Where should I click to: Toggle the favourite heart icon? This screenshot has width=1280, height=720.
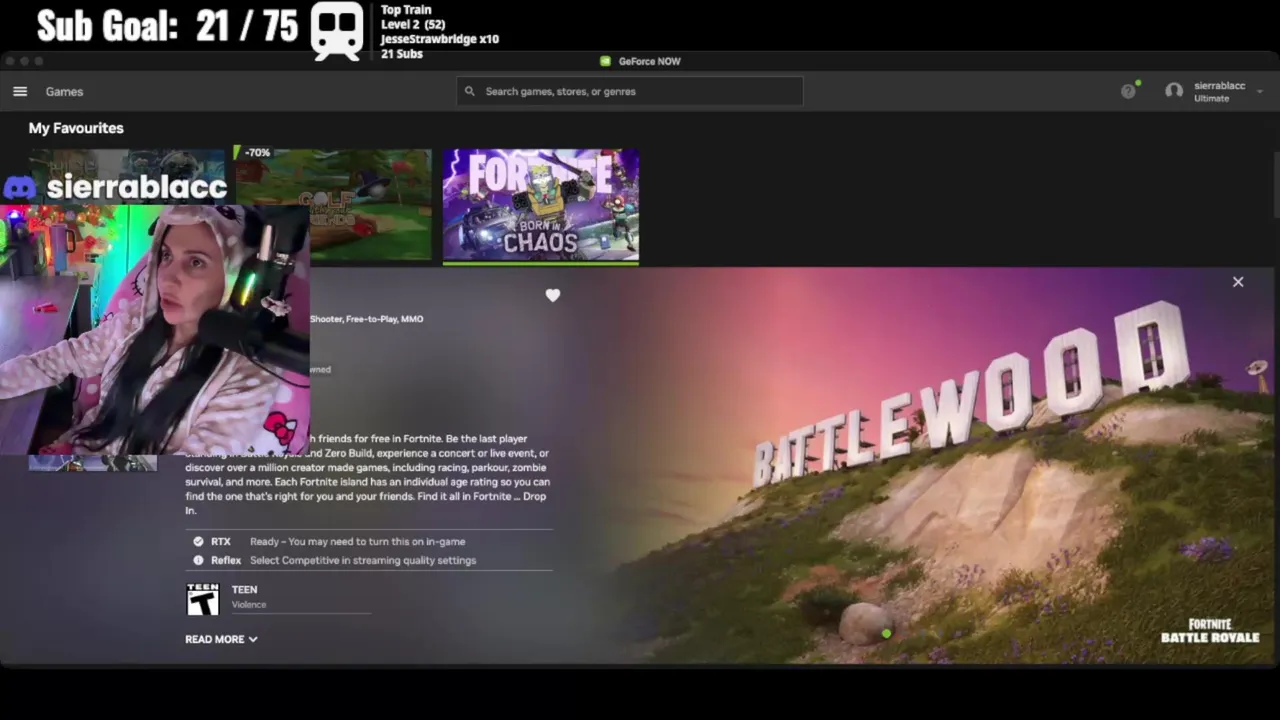(x=553, y=295)
